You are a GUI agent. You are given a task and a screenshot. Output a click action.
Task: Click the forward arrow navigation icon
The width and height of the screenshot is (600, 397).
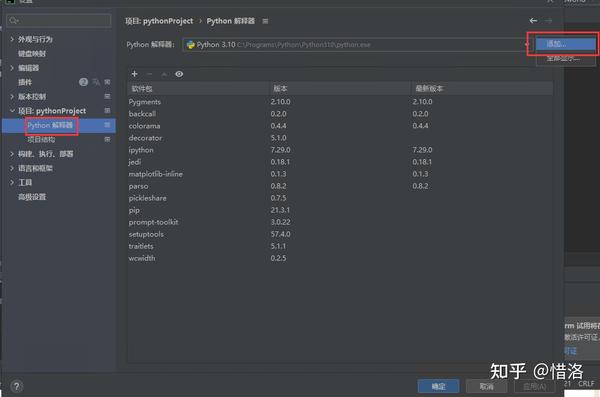pyautogui.click(x=548, y=20)
